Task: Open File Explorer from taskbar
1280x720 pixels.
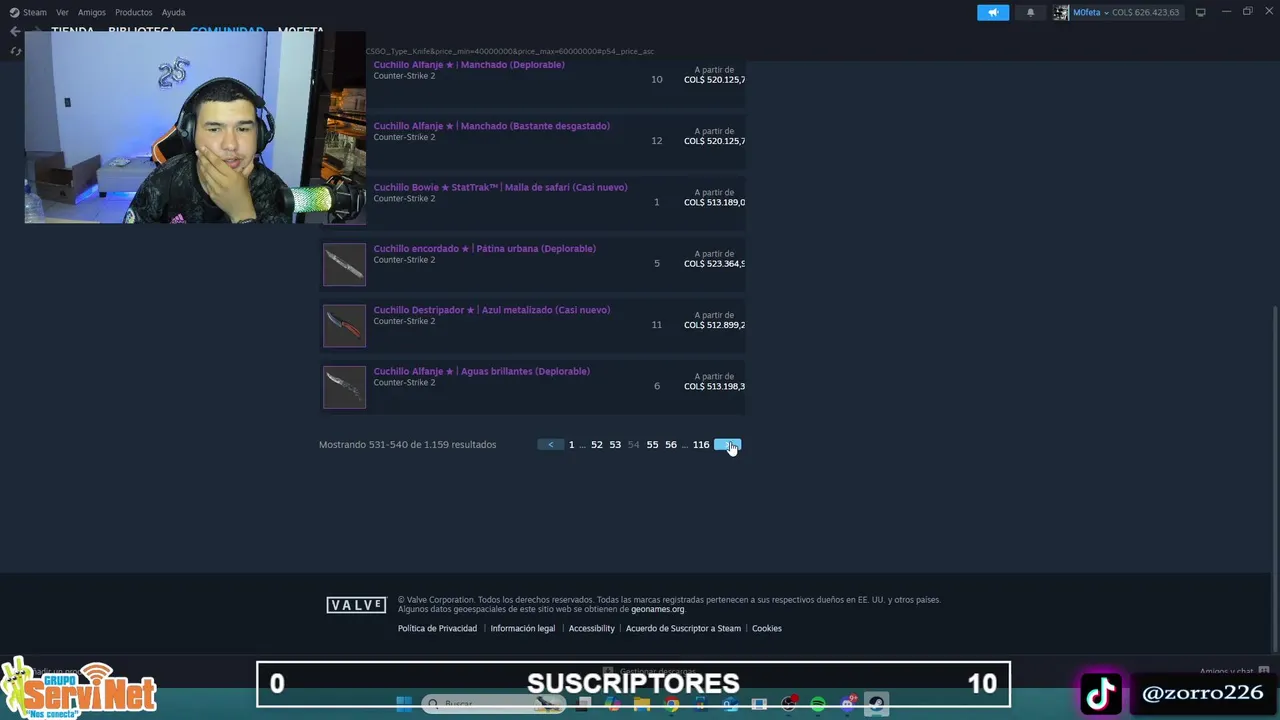Action: pos(642,704)
